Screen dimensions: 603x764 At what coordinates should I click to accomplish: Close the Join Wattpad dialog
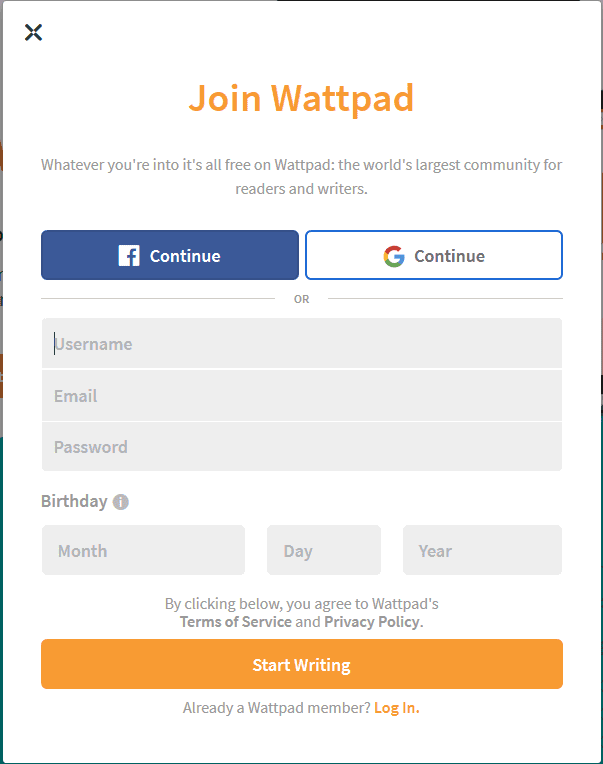coord(33,33)
